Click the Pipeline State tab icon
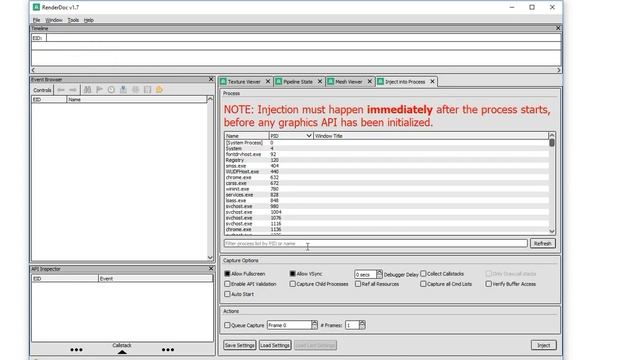 tap(278, 82)
